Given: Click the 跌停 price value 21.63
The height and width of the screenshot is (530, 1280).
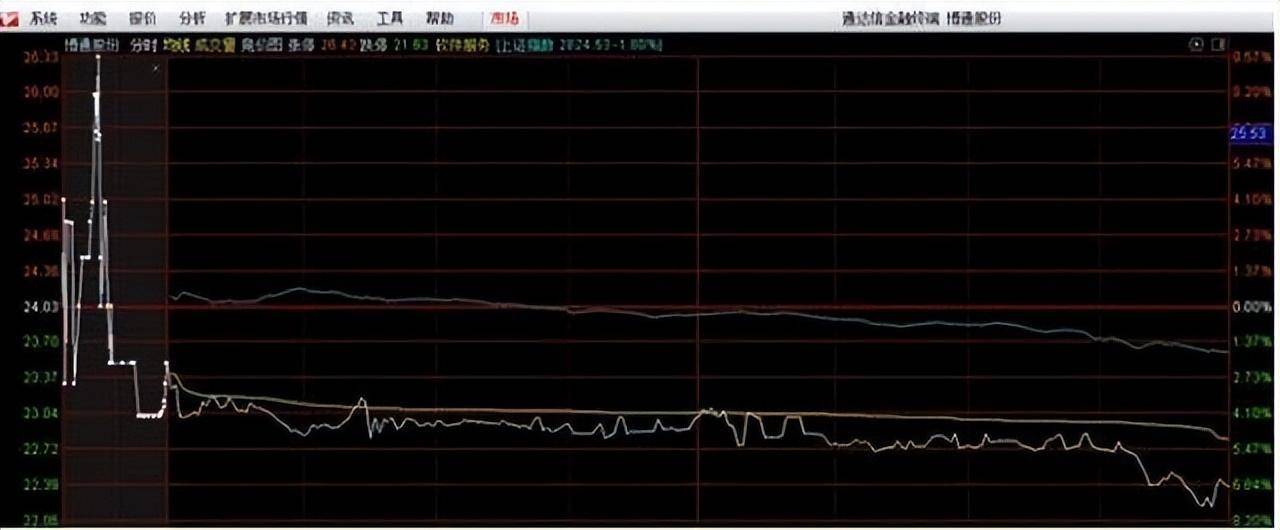Looking at the screenshot, I should click(411, 45).
